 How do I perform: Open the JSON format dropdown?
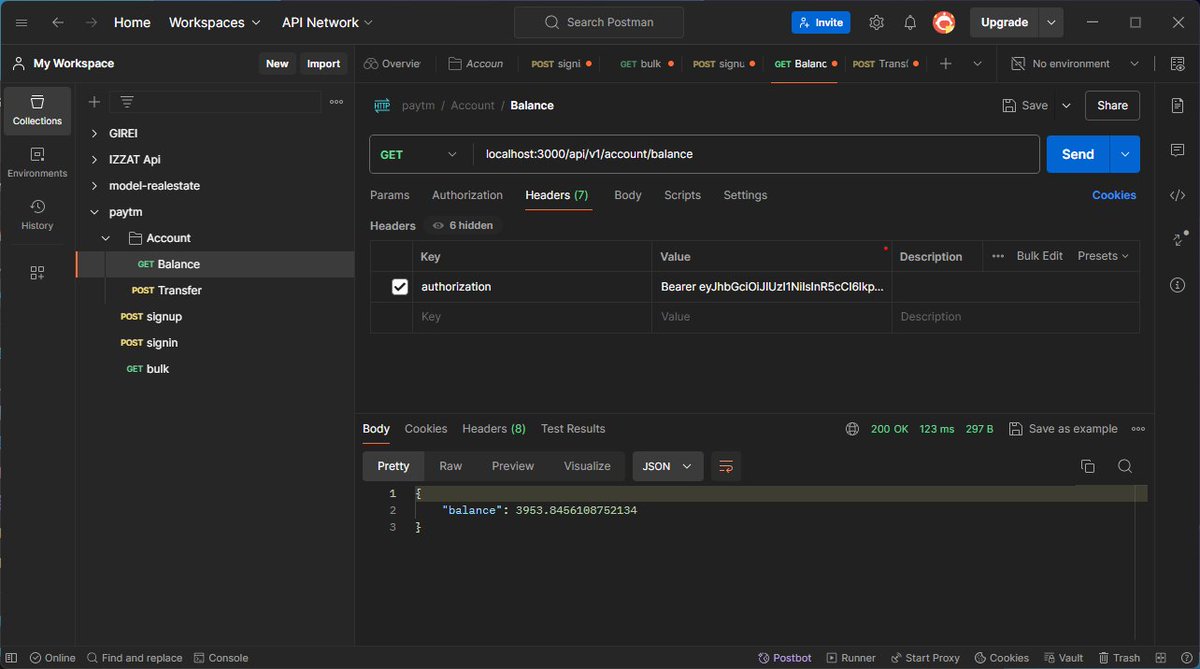pos(668,466)
